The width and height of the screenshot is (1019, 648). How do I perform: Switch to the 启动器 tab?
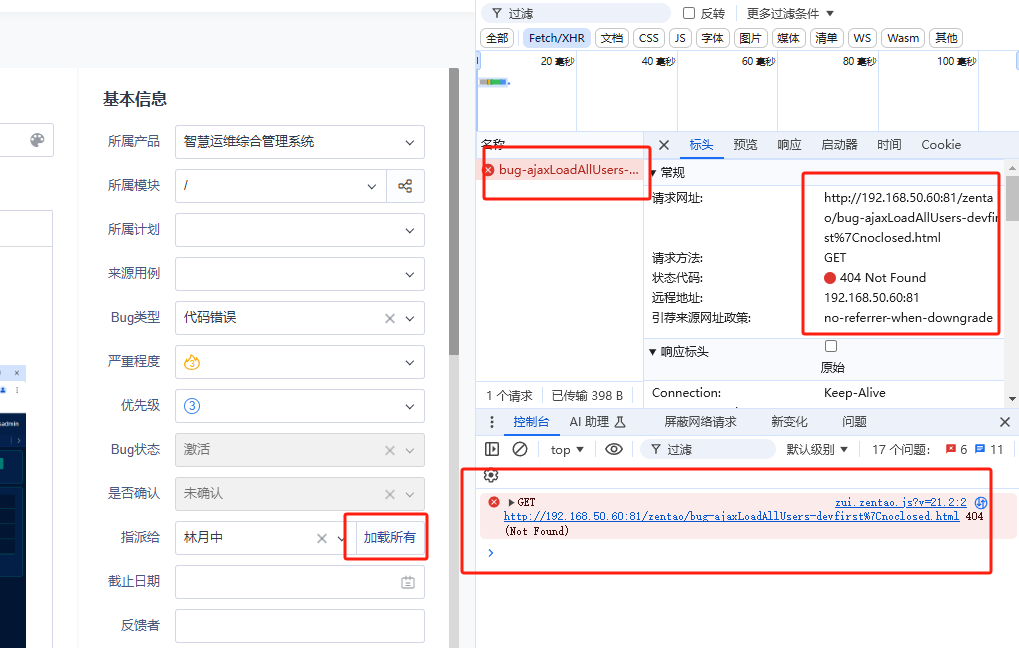(x=839, y=145)
